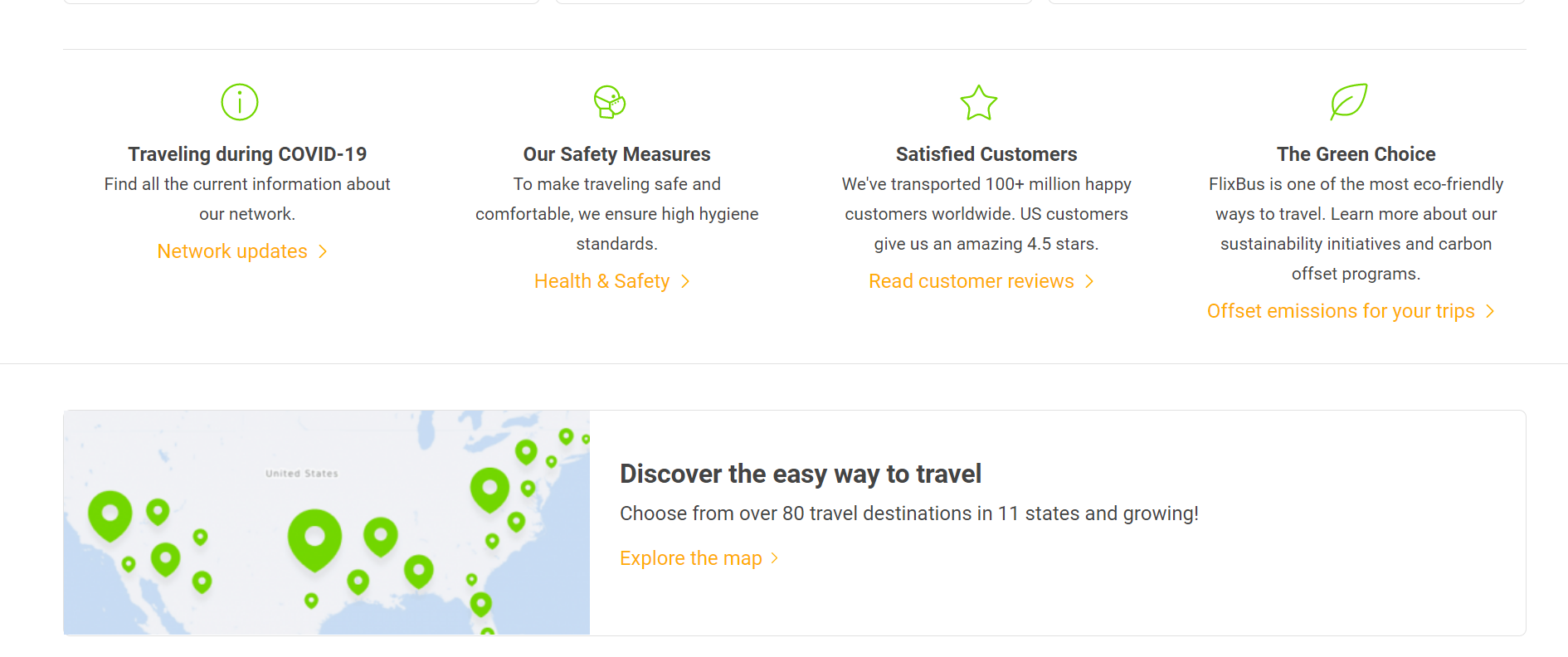1568x657 pixels.
Task: Click the star icon above Satisfied Customers
Action: [979, 103]
